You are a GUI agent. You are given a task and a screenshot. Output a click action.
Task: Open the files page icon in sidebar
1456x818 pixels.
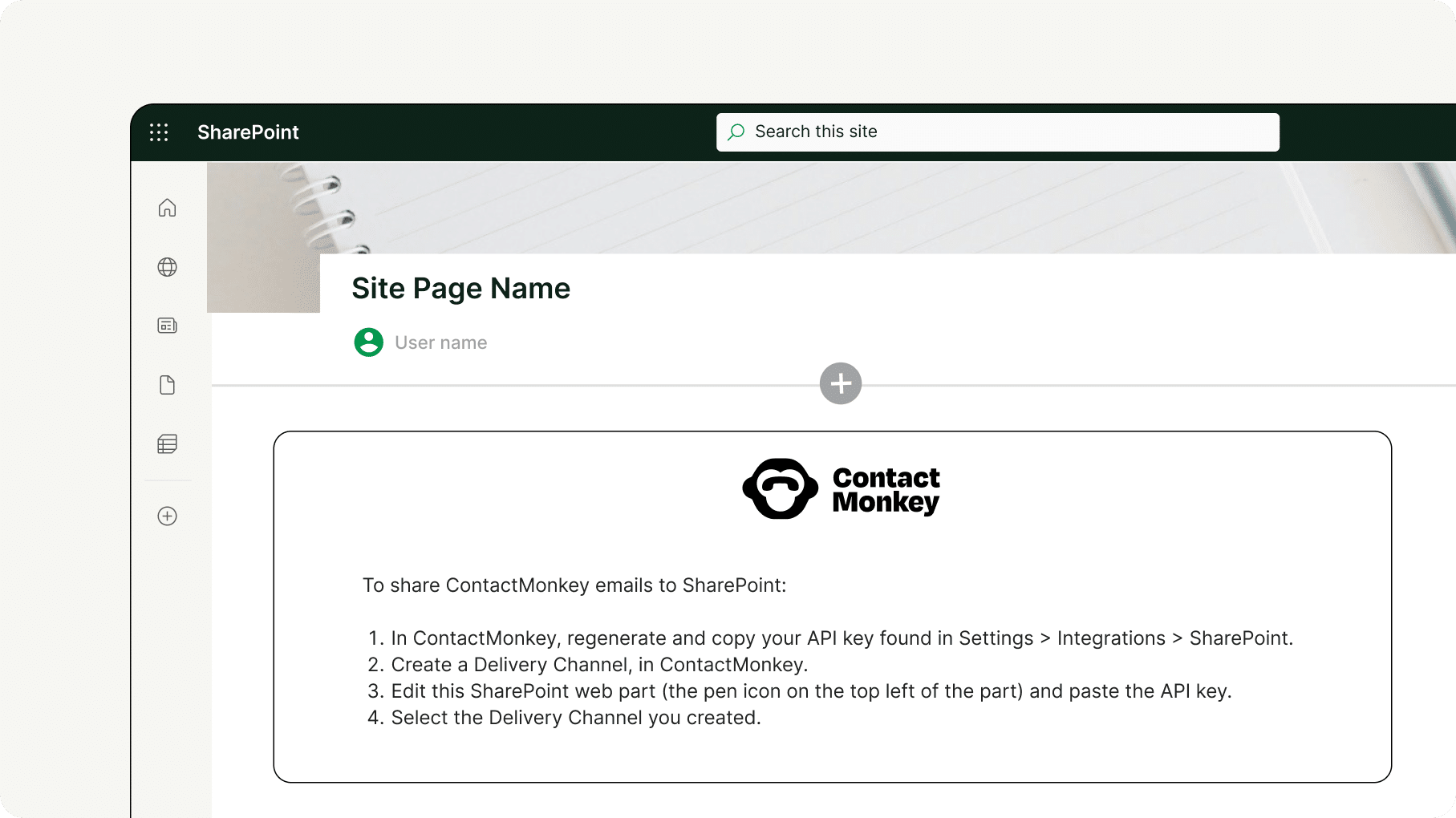(x=167, y=385)
